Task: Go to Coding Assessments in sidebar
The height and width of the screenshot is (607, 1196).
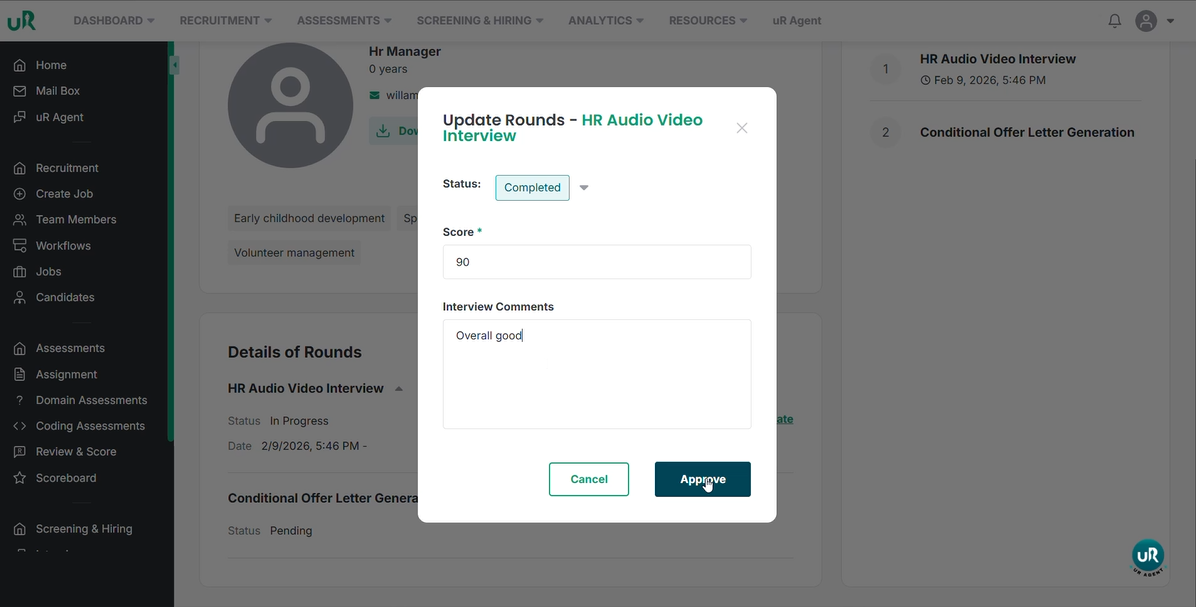Action: tap(90, 426)
